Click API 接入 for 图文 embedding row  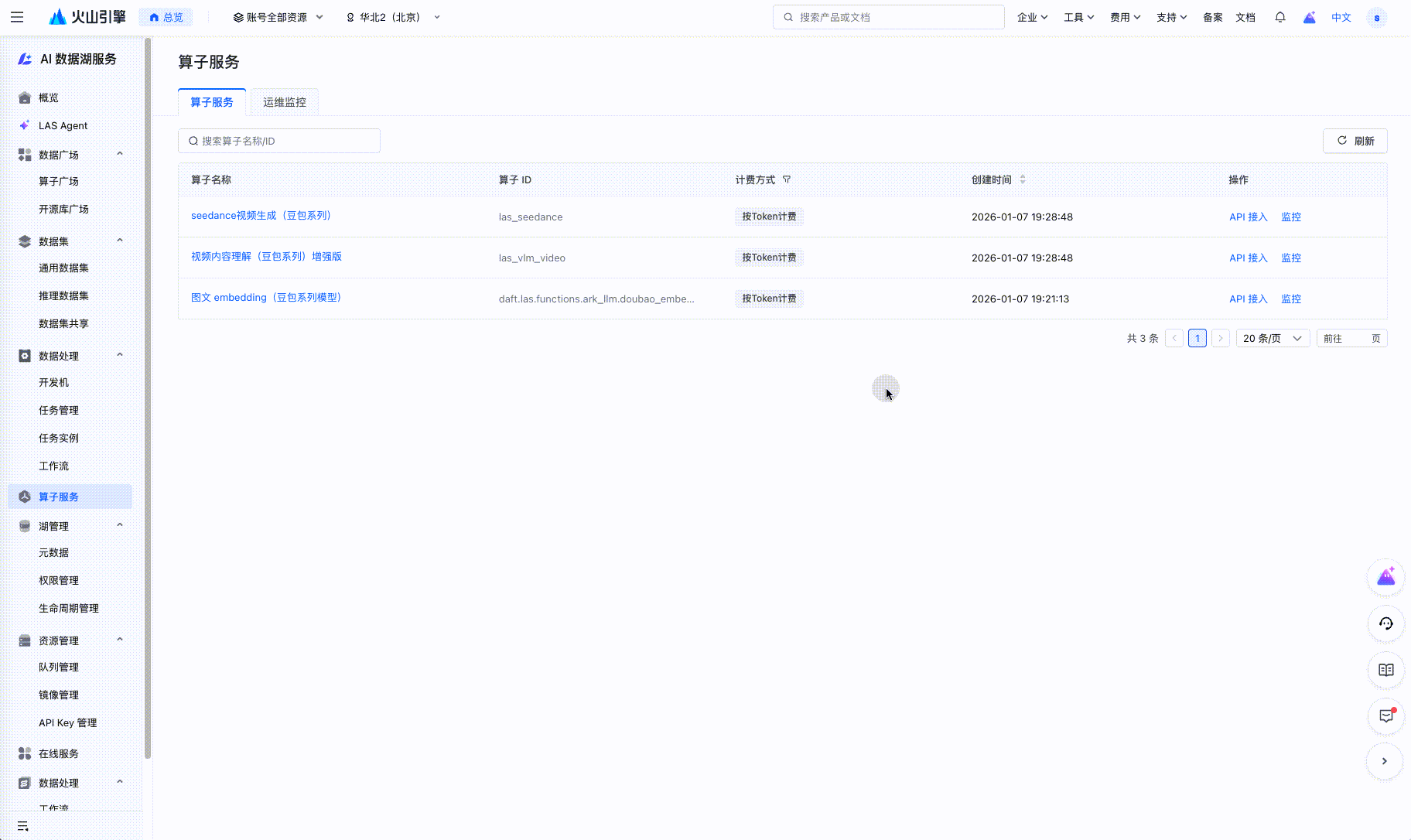click(1249, 299)
